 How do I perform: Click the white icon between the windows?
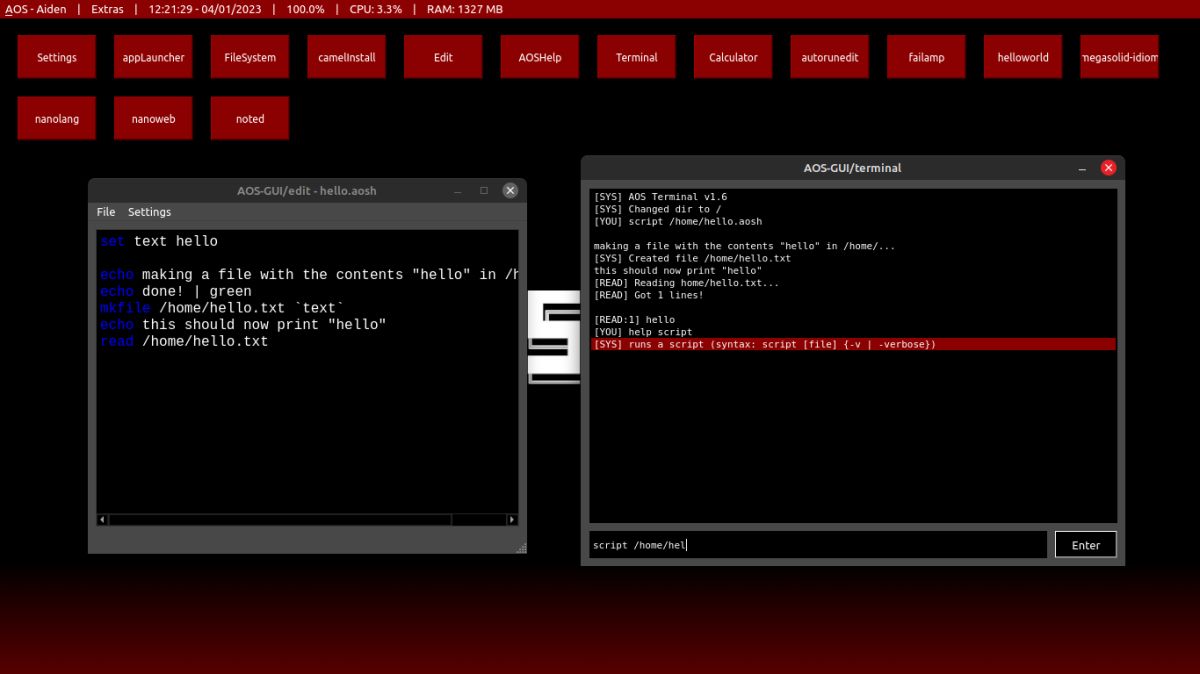(x=554, y=337)
